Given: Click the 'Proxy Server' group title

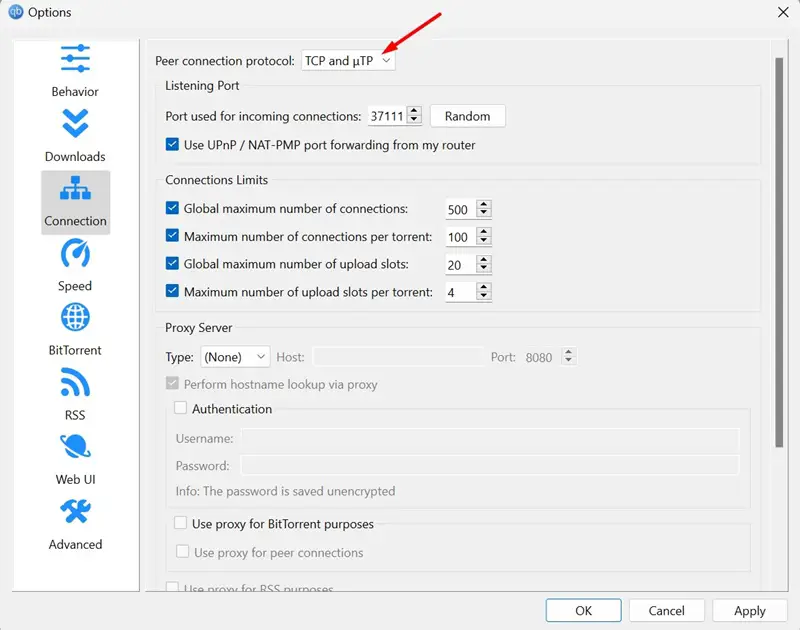Looking at the screenshot, I should tap(198, 327).
